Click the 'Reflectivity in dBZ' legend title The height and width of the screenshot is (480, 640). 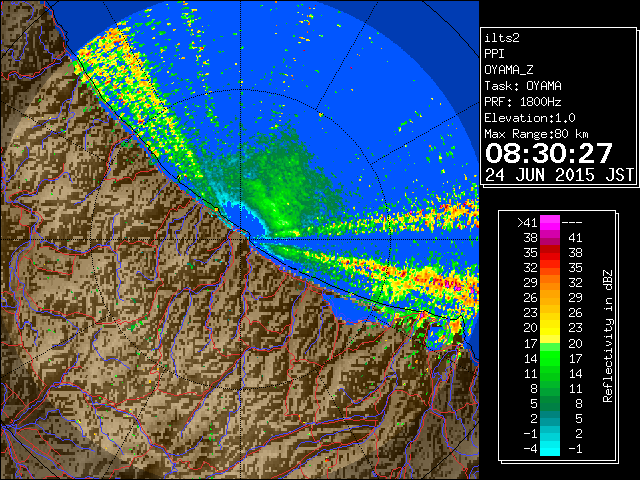(608, 336)
